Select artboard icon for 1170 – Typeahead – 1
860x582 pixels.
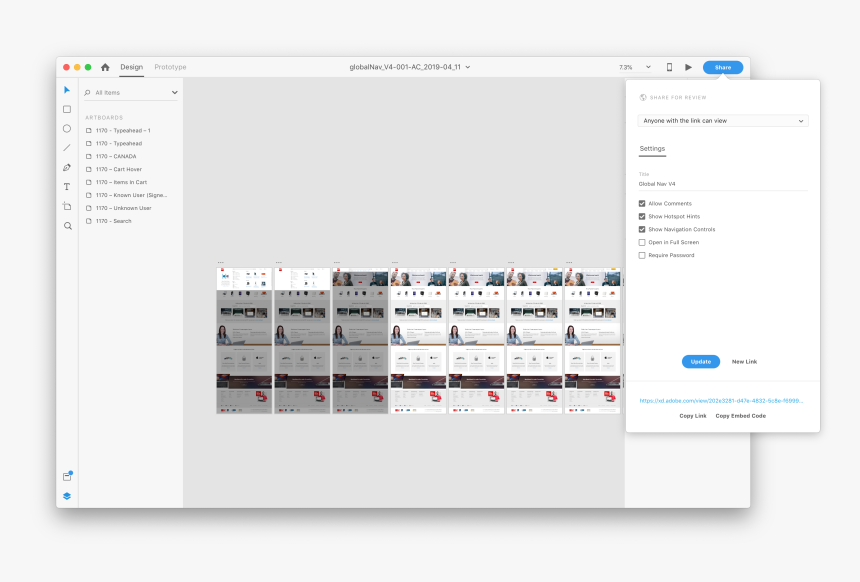click(x=89, y=131)
